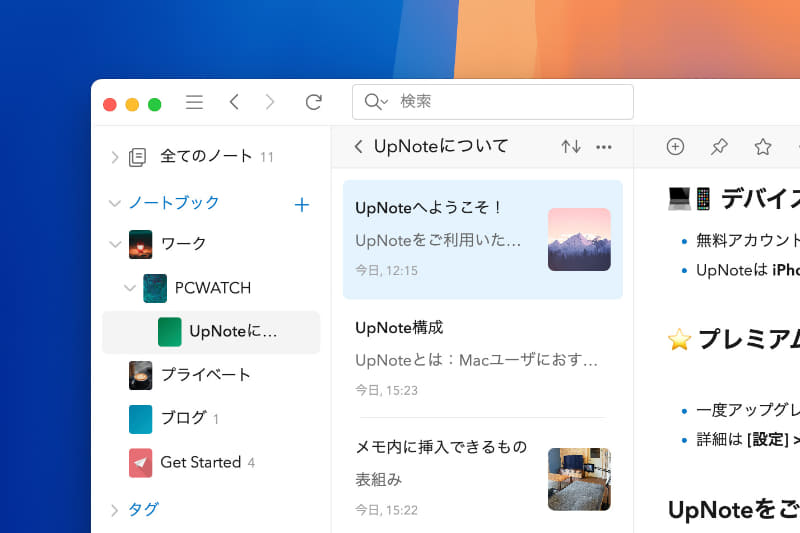Click the mountain thumbnail in welcome note
The width and height of the screenshot is (800, 533).
pos(579,239)
